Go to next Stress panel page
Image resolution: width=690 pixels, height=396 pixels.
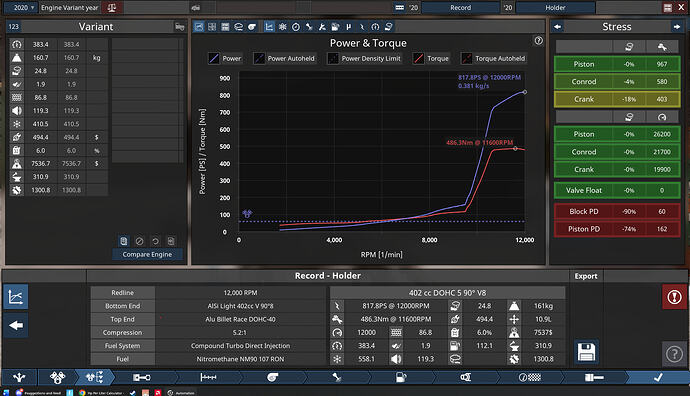[x=676, y=27]
